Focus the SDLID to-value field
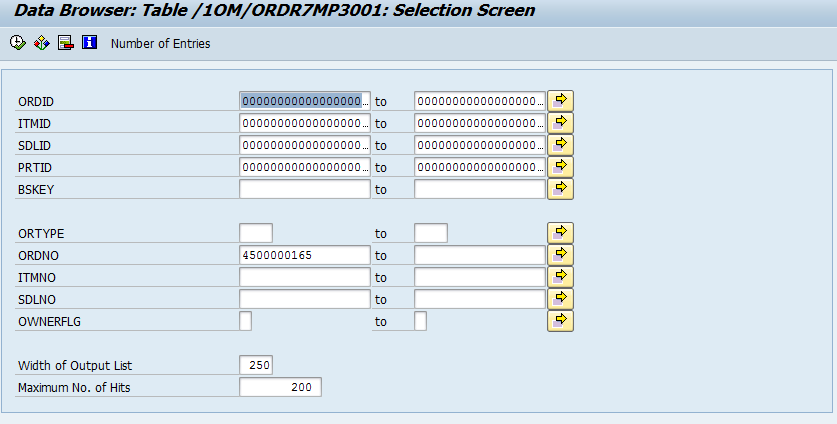Viewport: 837px width, 424px height. 480,145
